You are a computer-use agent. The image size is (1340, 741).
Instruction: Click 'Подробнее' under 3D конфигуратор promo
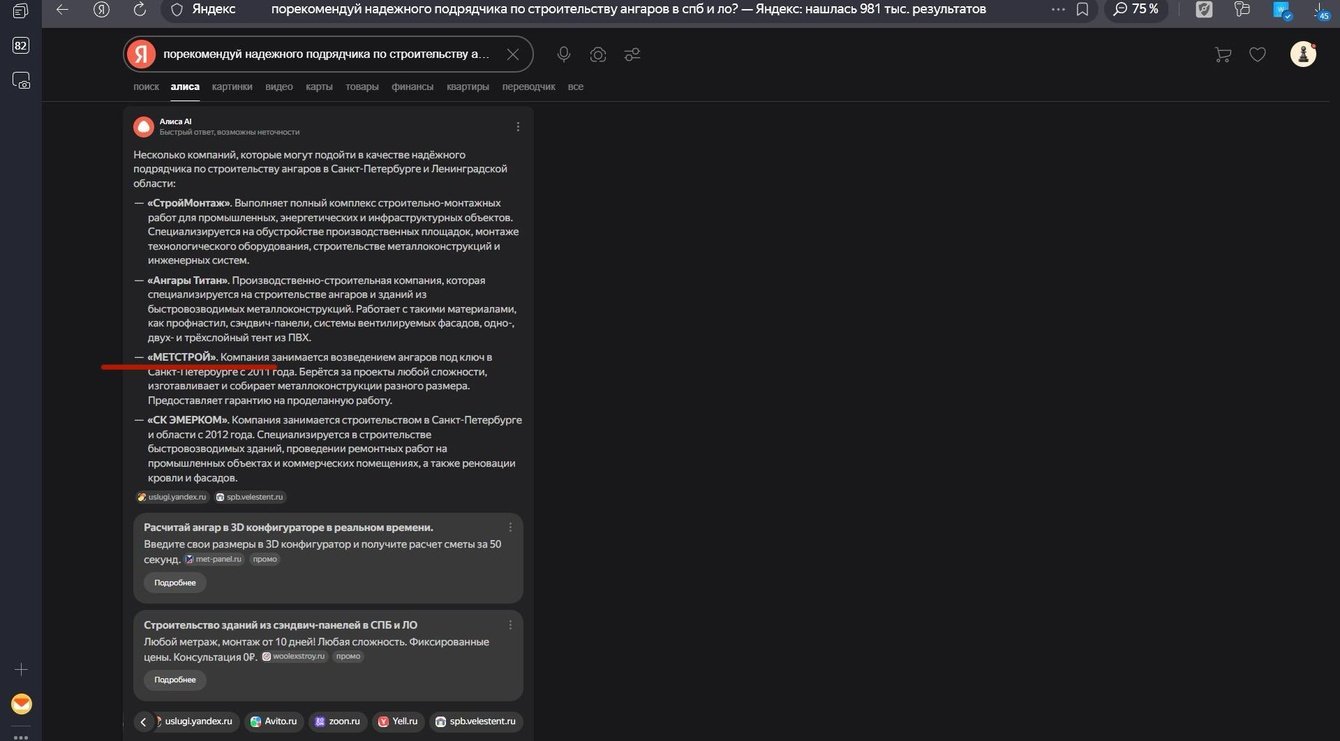(x=175, y=582)
